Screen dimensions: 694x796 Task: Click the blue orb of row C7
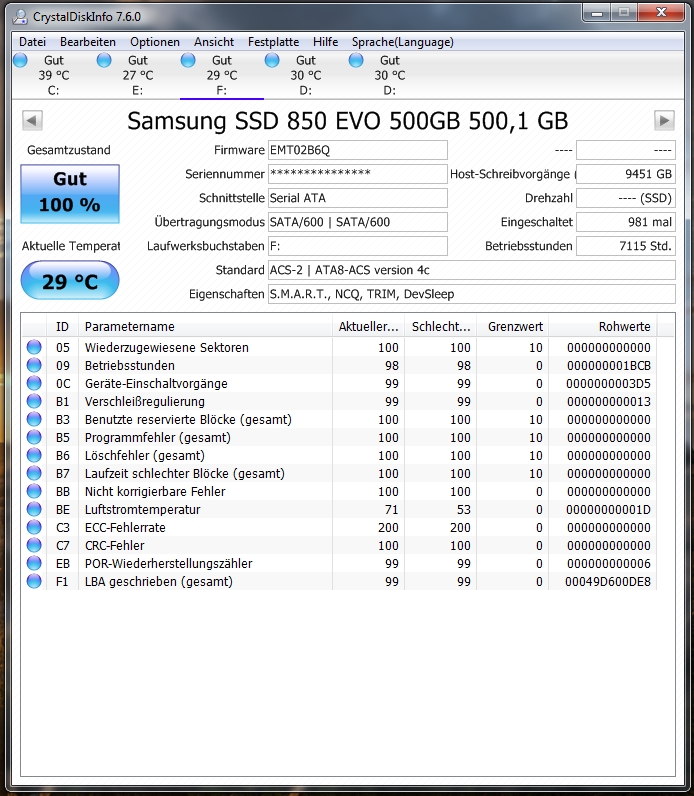[34, 545]
